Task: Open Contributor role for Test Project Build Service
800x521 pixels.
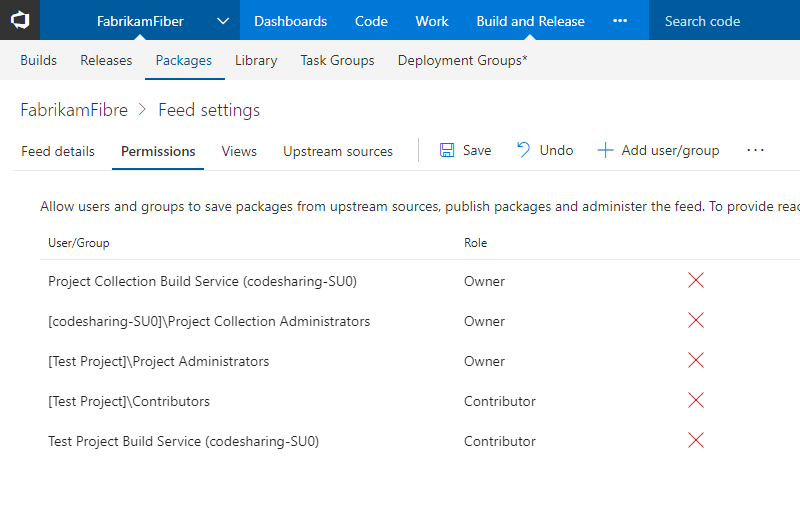Action: (499, 441)
